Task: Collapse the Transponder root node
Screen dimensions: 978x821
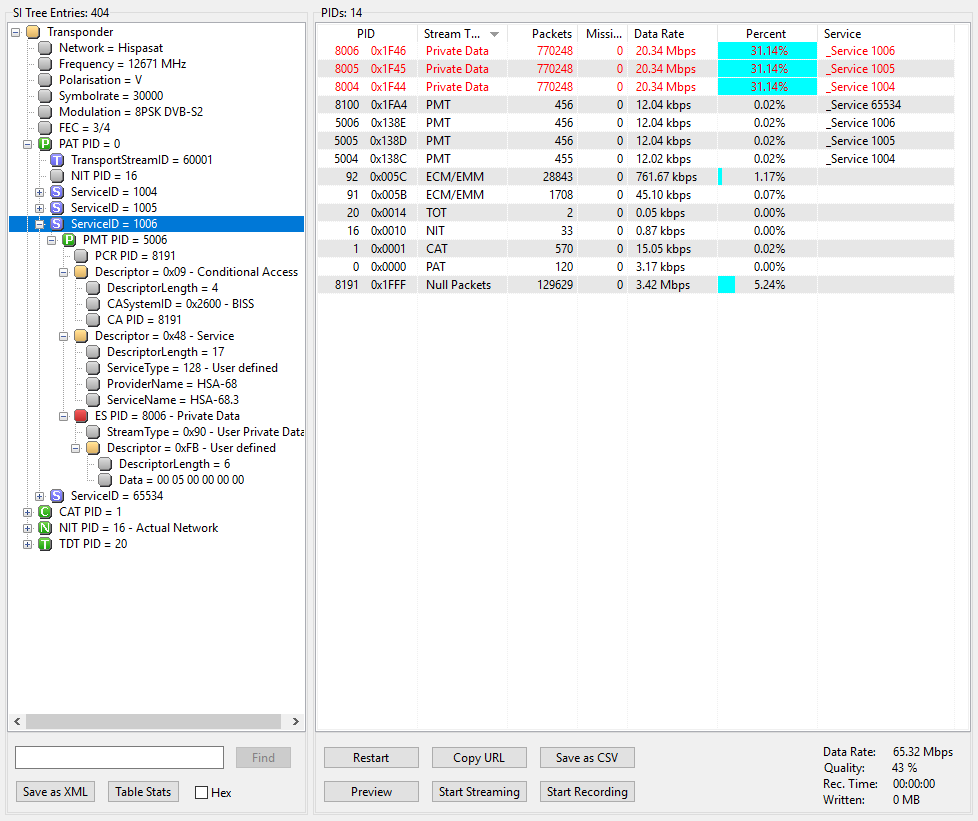Action: pos(16,32)
